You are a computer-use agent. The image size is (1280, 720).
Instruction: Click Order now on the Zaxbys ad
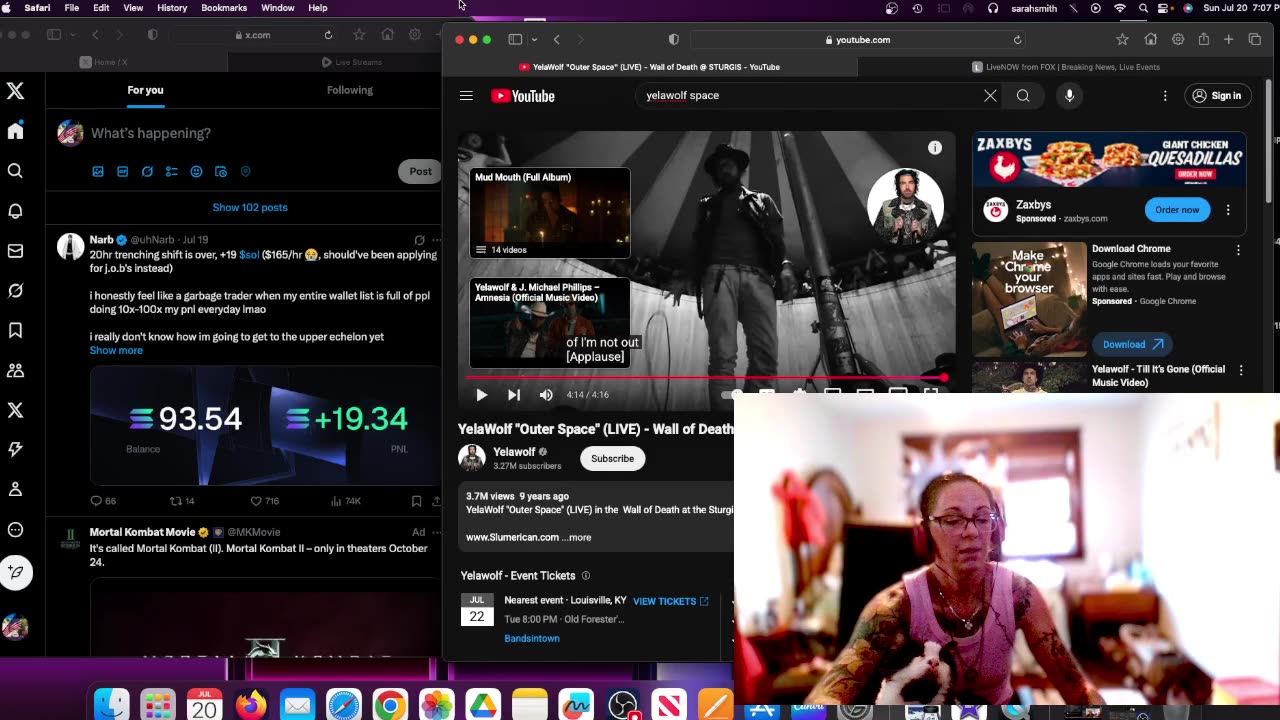(1177, 210)
